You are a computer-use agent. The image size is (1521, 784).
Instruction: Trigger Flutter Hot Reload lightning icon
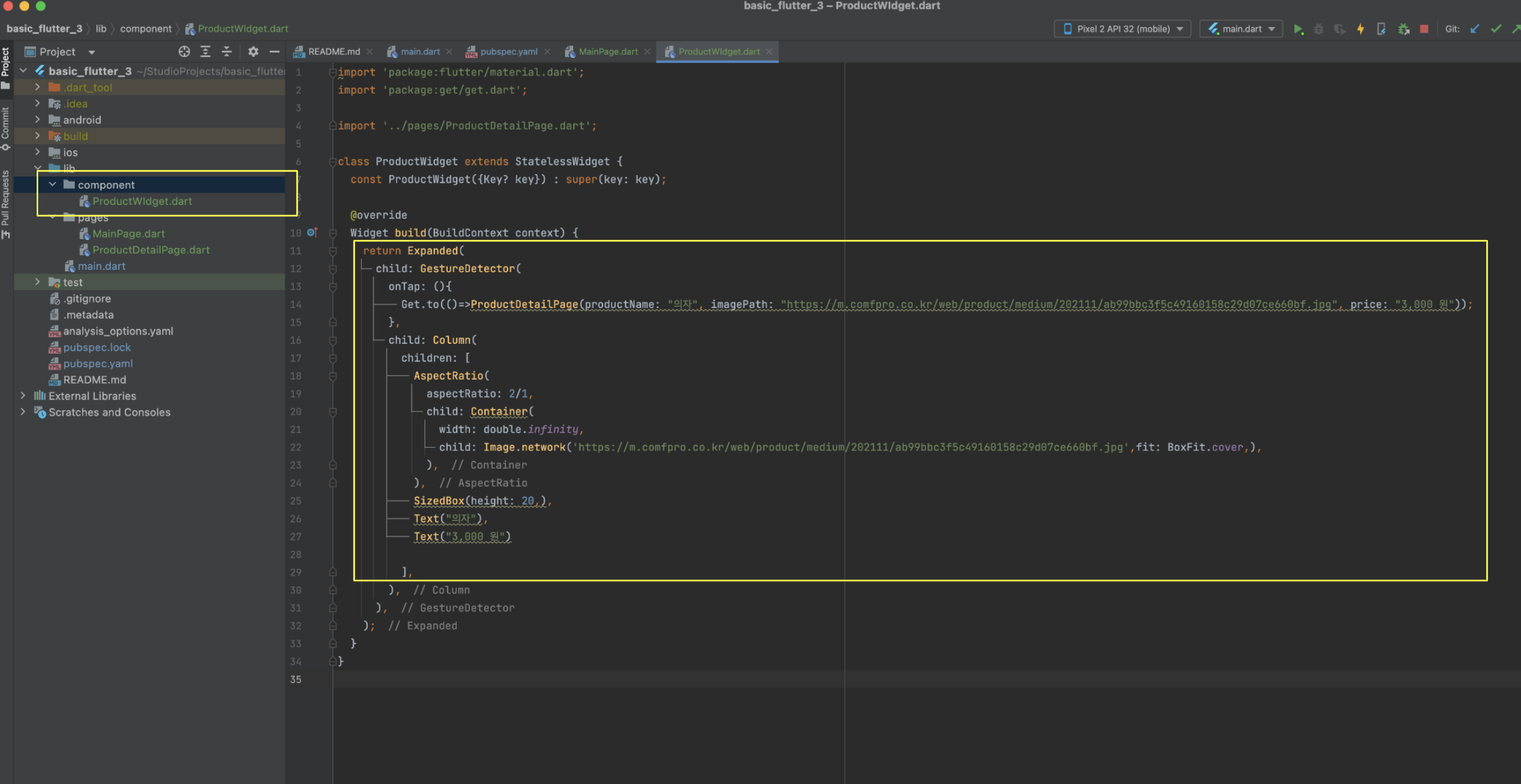tap(1360, 29)
